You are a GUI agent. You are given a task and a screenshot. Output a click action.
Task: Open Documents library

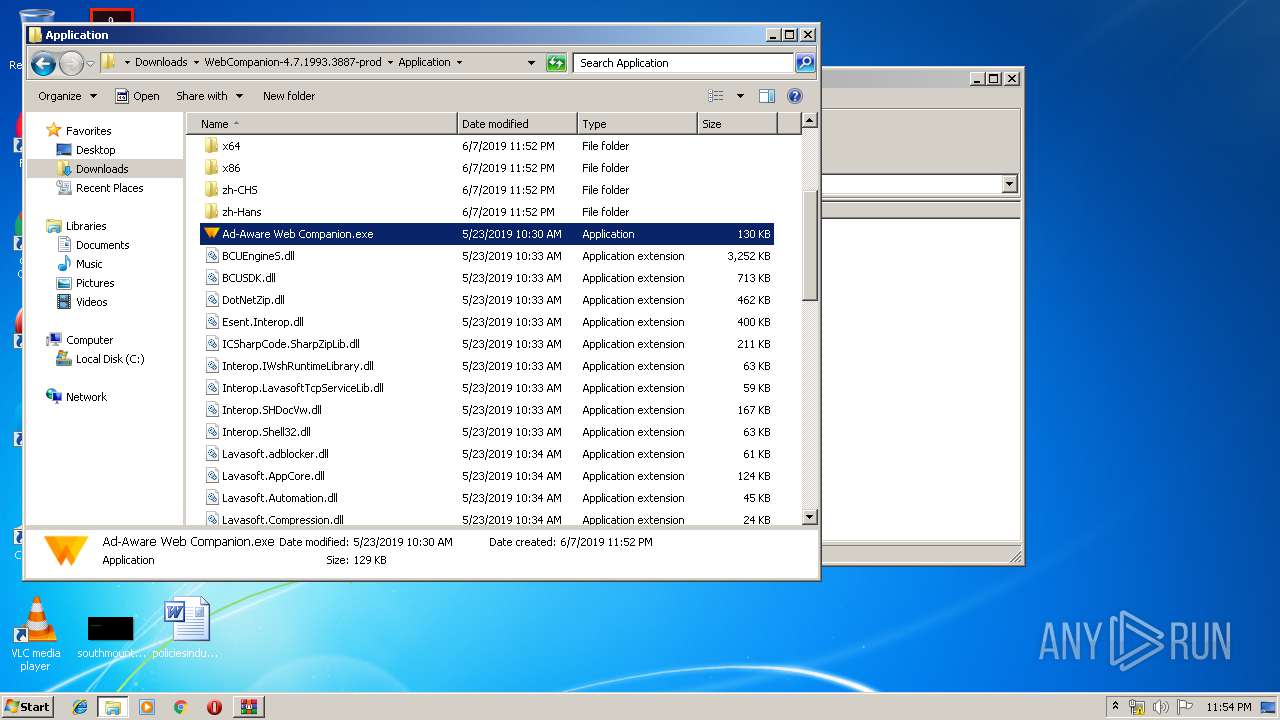[102, 245]
